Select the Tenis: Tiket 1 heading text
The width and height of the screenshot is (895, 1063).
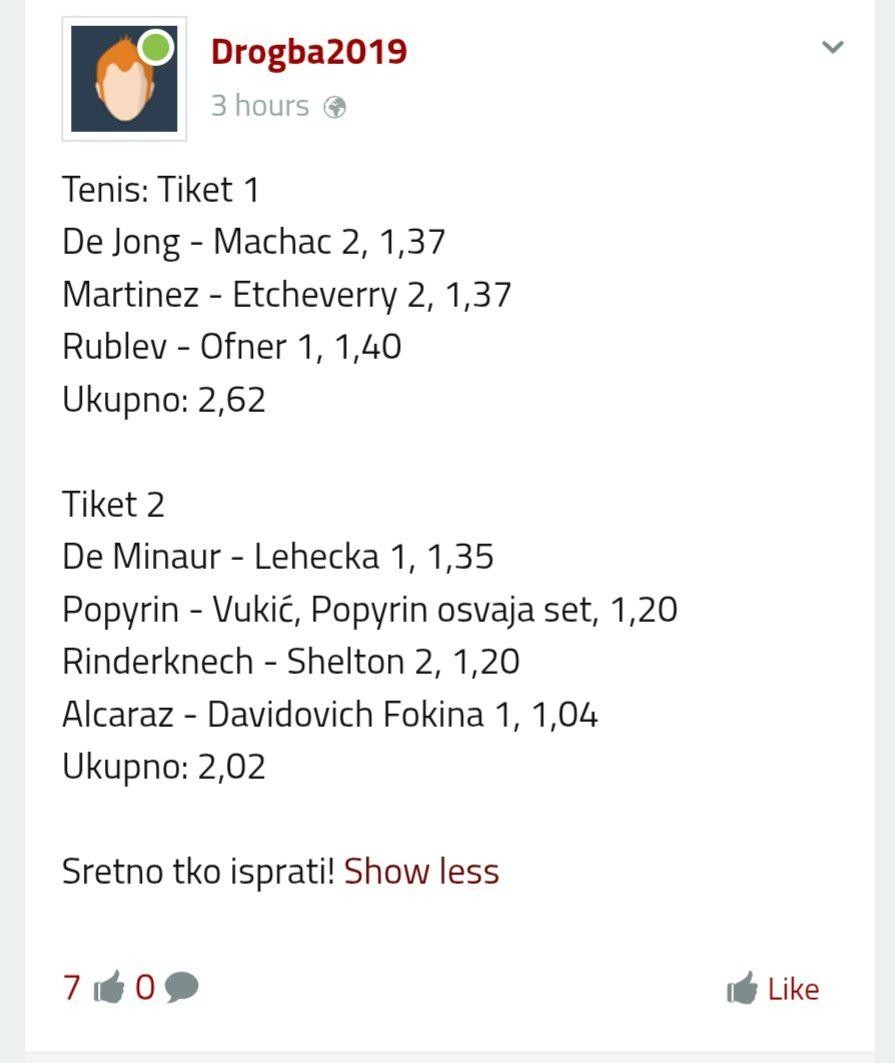(x=161, y=189)
